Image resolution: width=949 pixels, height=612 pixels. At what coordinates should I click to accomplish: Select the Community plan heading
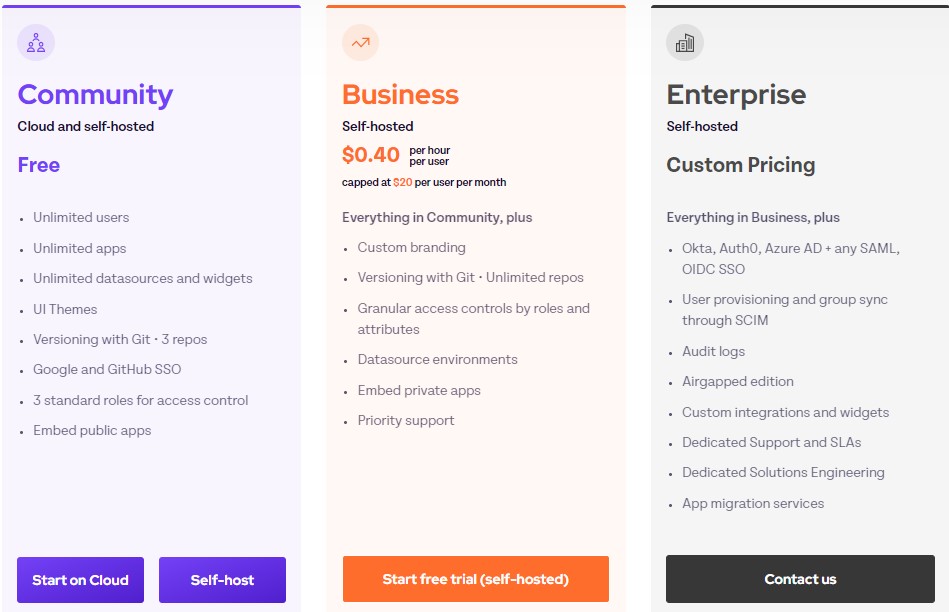tap(96, 94)
